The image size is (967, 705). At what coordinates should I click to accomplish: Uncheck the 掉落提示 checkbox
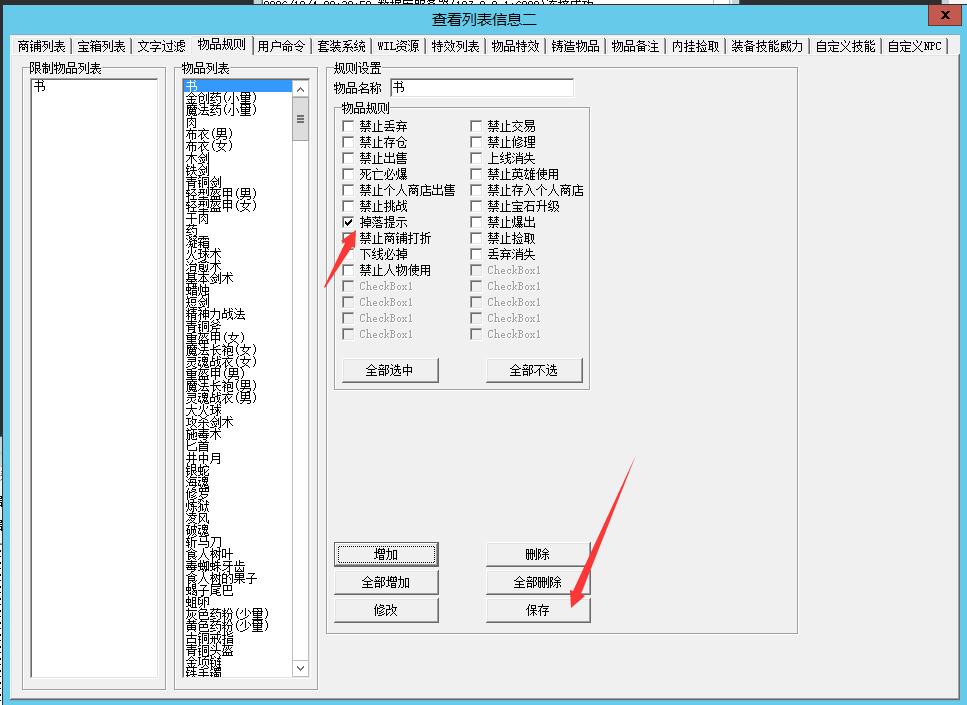(348, 222)
